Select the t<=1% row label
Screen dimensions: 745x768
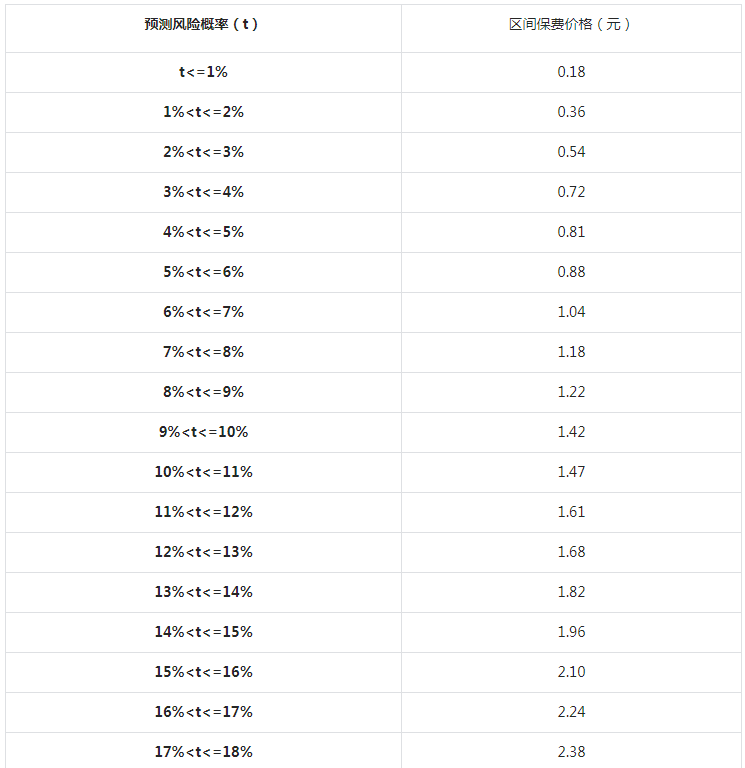coord(203,72)
